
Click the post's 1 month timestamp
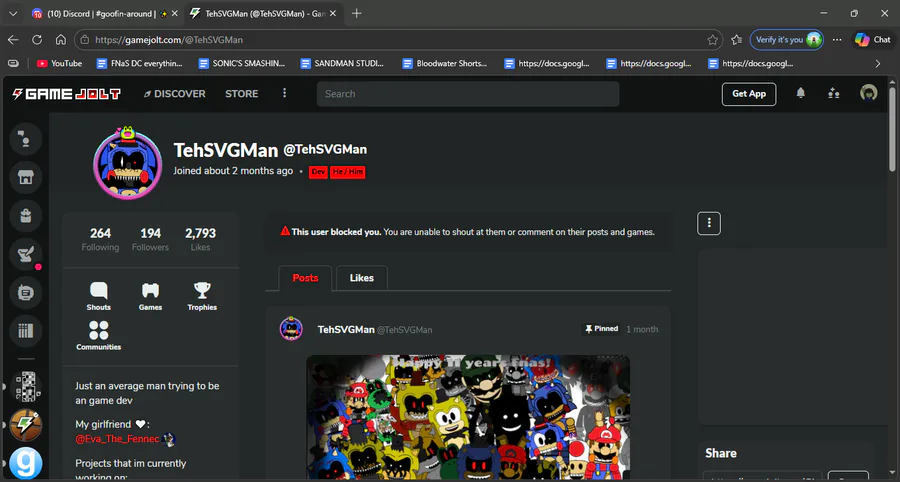click(642, 329)
